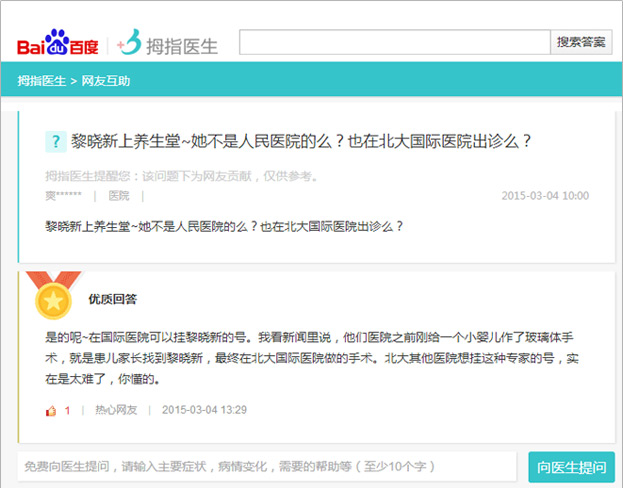Screen dimensions: 623x488
Task: Go to 拇指医生 in the breadcrumb
Action: tap(41, 81)
